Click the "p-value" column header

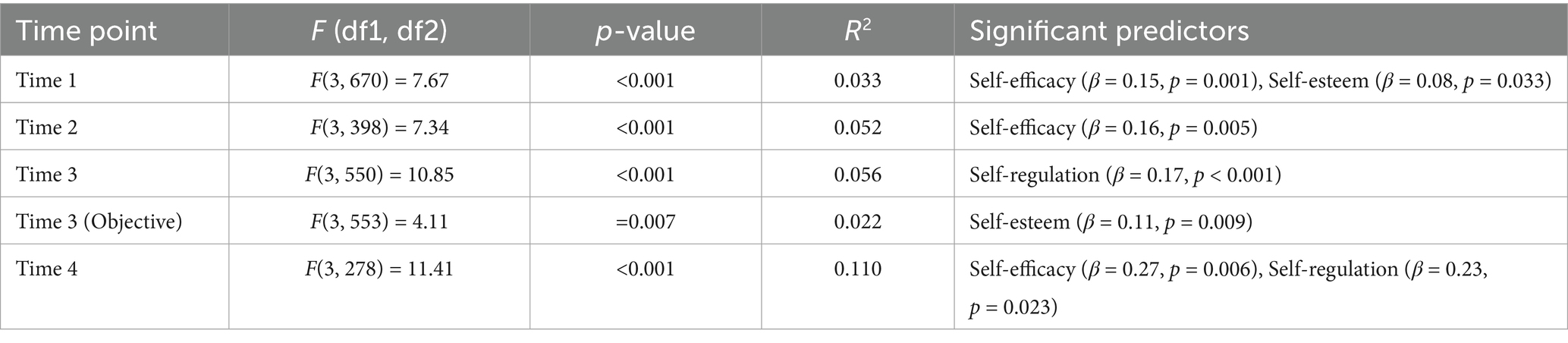(x=645, y=31)
